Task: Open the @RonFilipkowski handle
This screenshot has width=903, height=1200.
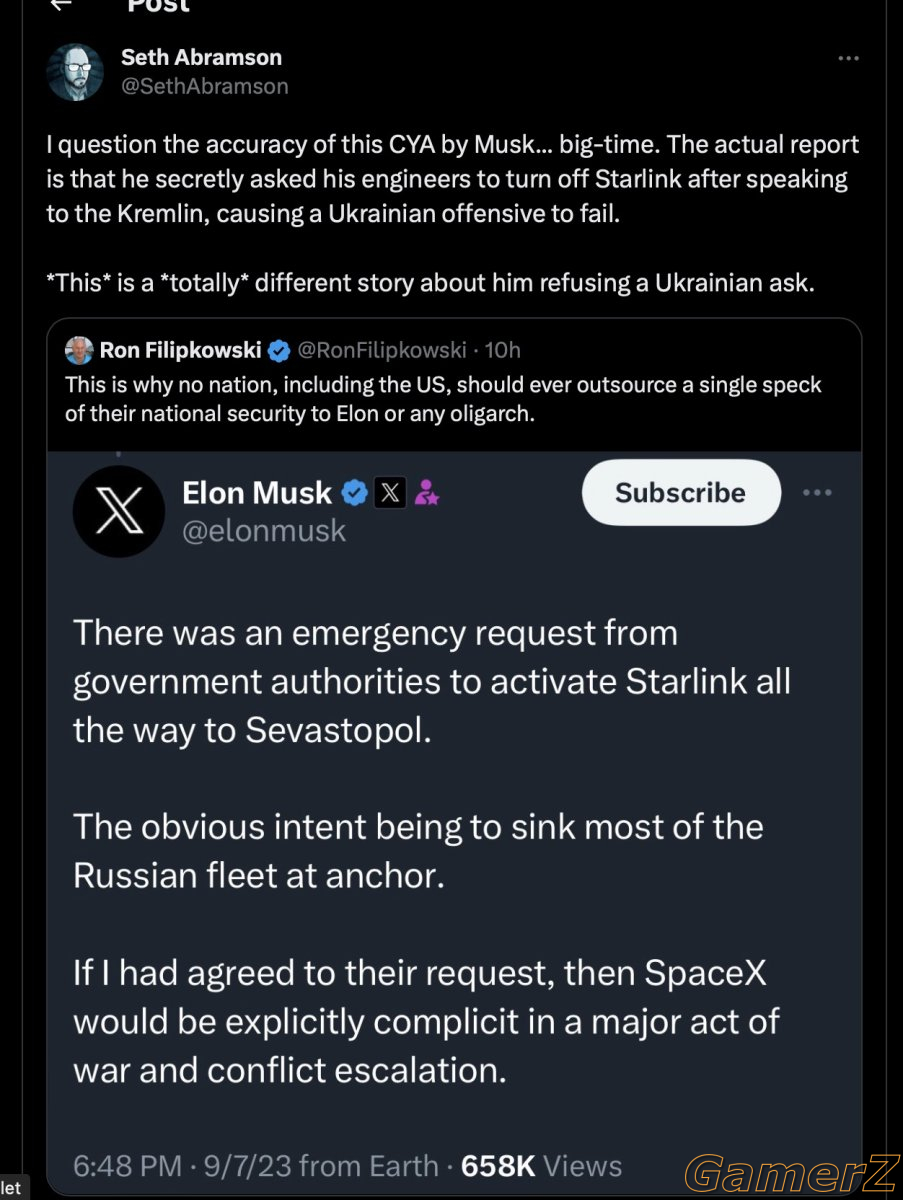Action: 382,350
